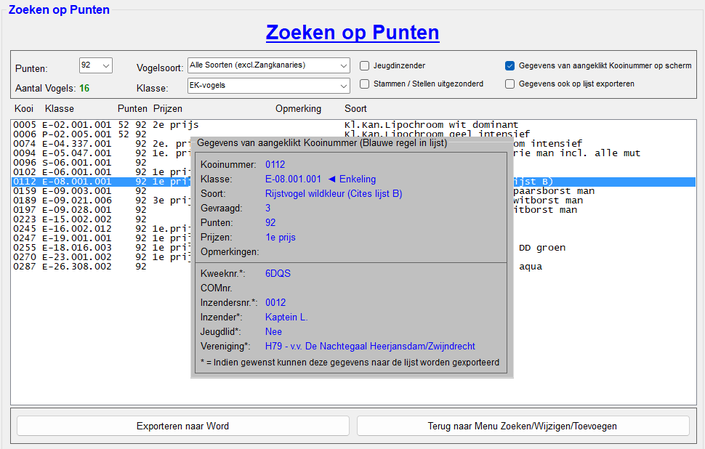Select list row for Kooi 0159

tap(100, 191)
